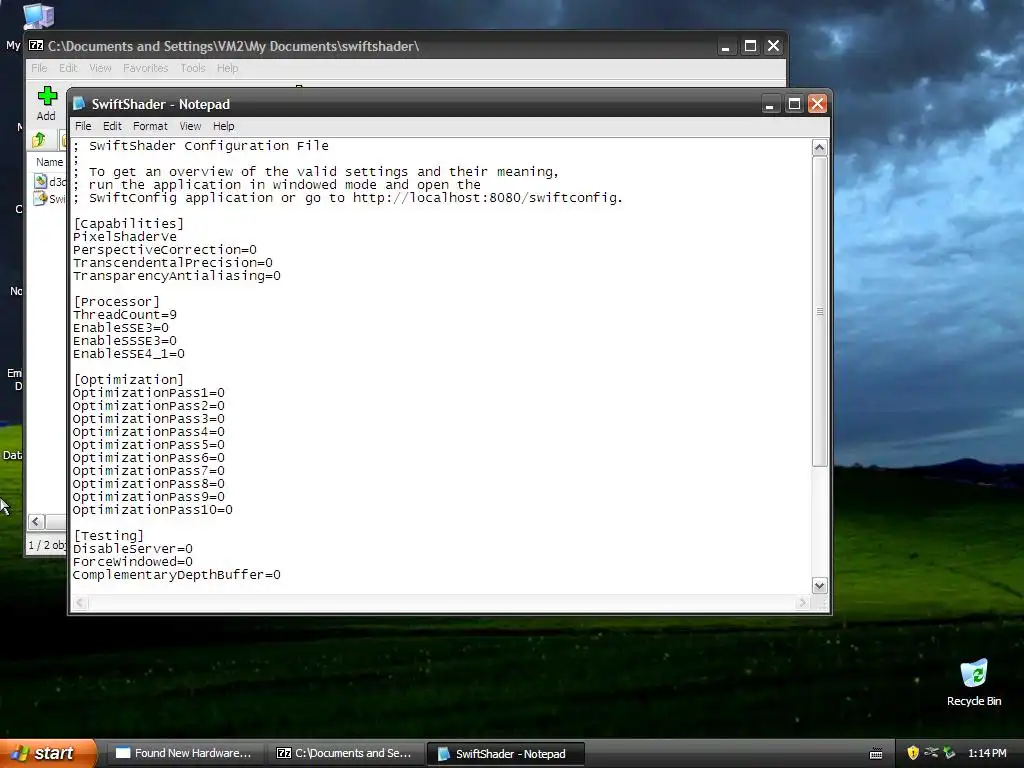Click the EnableSSE3=0 line
Image resolution: width=1024 pixels, height=768 pixels.
click(121, 328)
